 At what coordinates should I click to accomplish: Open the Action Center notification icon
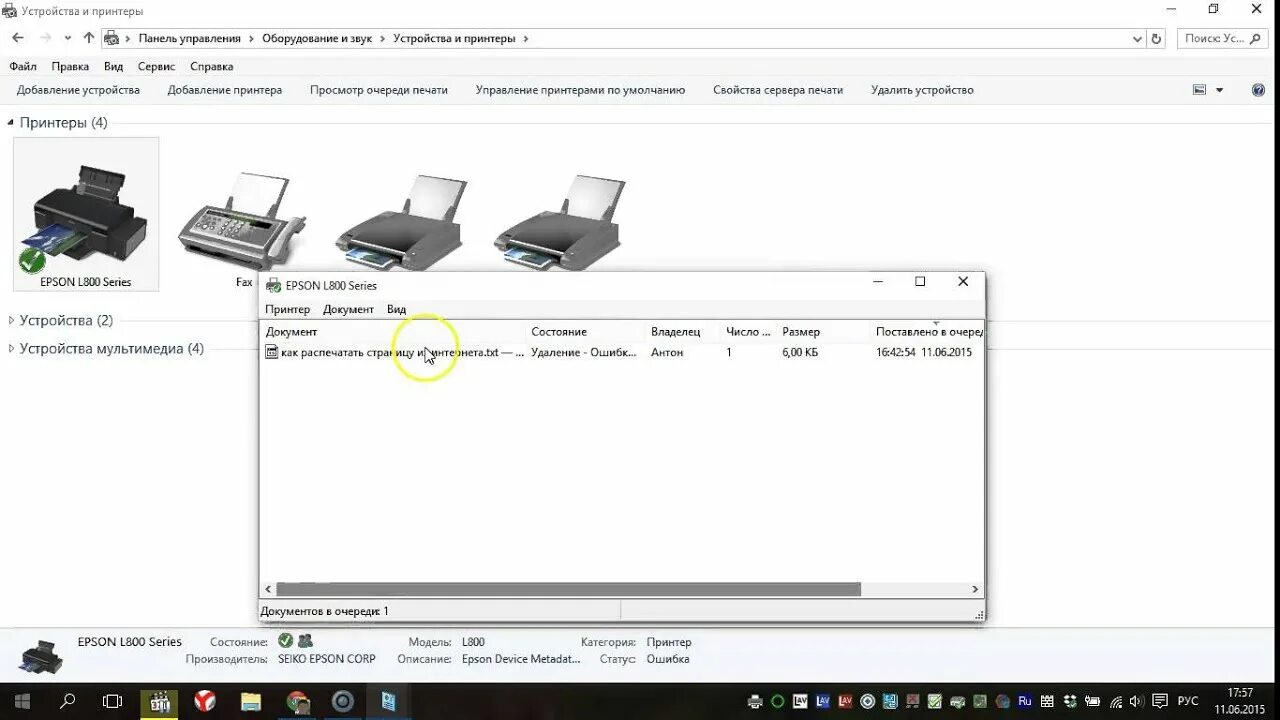tap(1161, 702)
